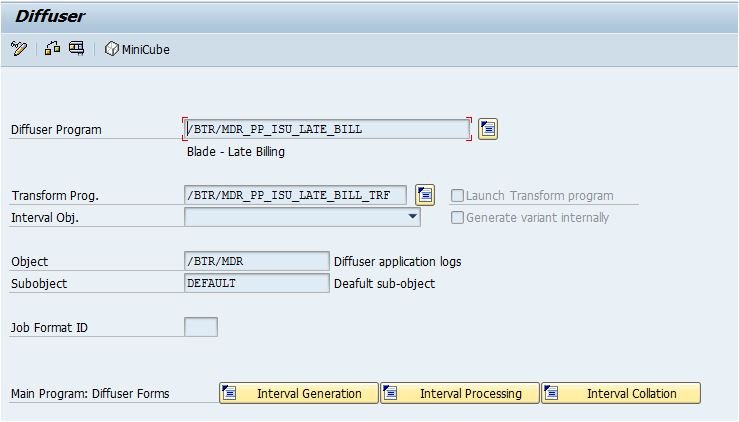
Task: Click the document icon on Interval Generation
Action: click(x=230, y=393)
